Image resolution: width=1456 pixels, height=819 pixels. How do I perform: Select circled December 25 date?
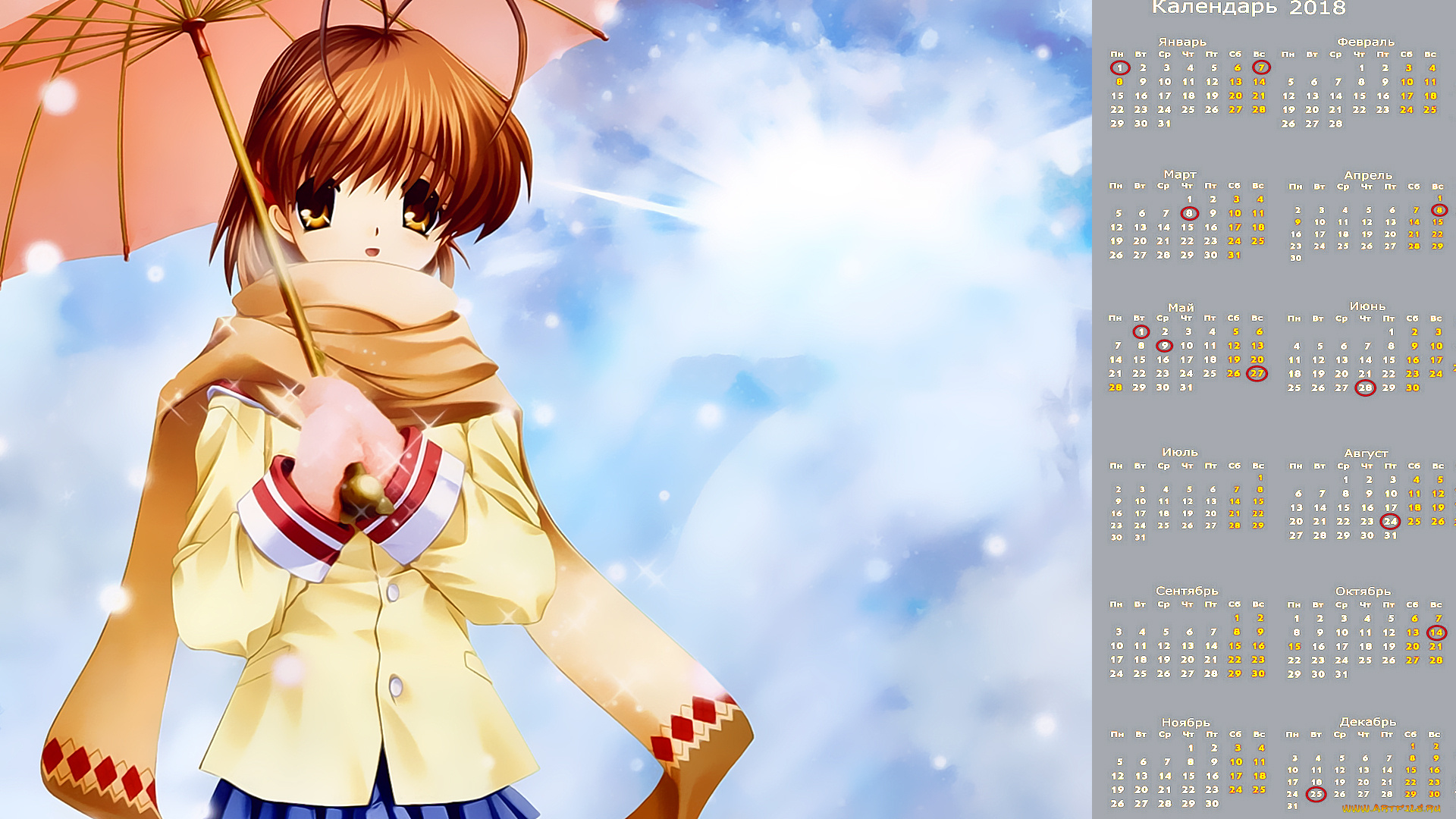(1316, 794)
